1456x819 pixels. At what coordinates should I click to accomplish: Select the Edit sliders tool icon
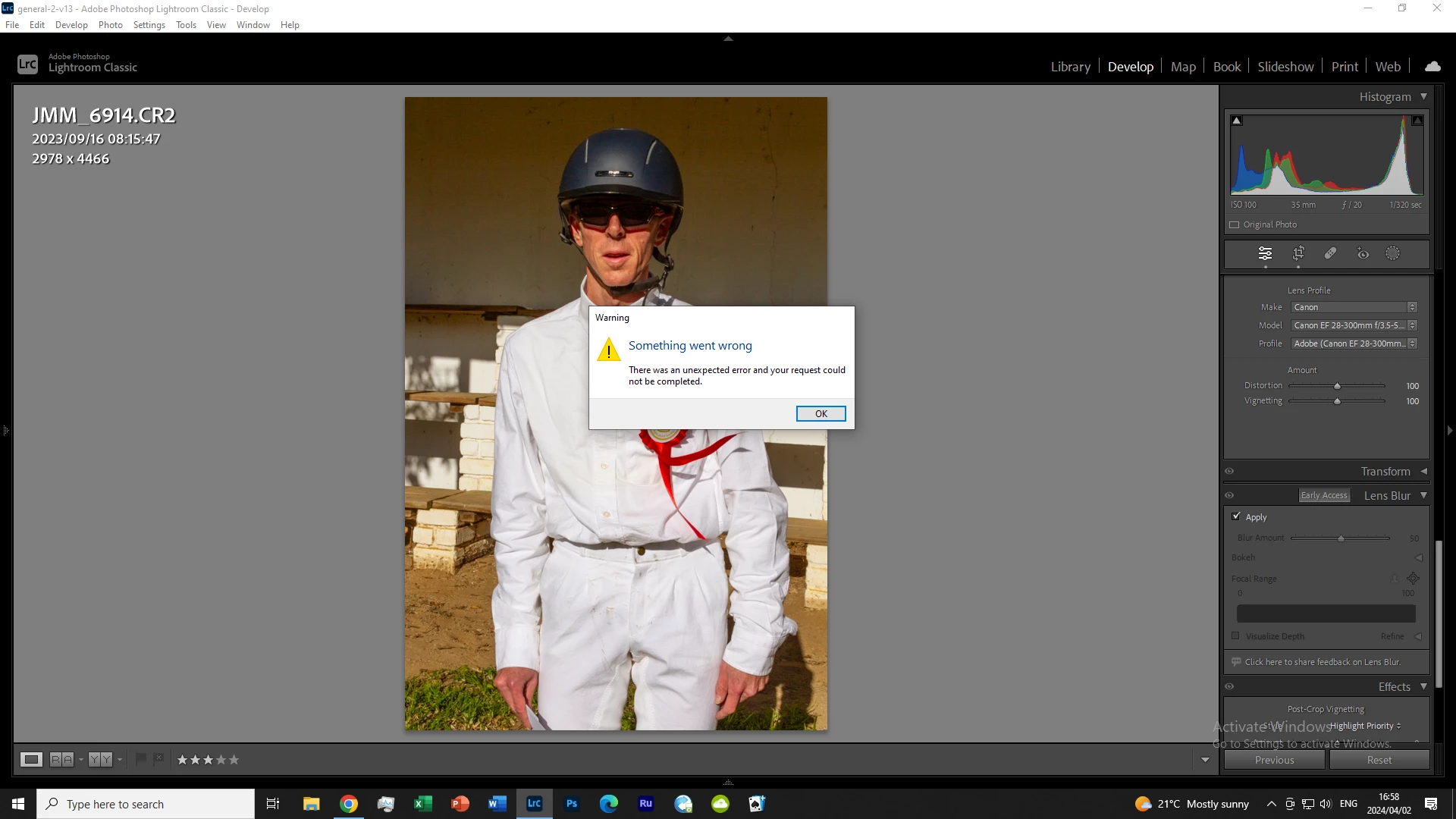coord(1265,253)
